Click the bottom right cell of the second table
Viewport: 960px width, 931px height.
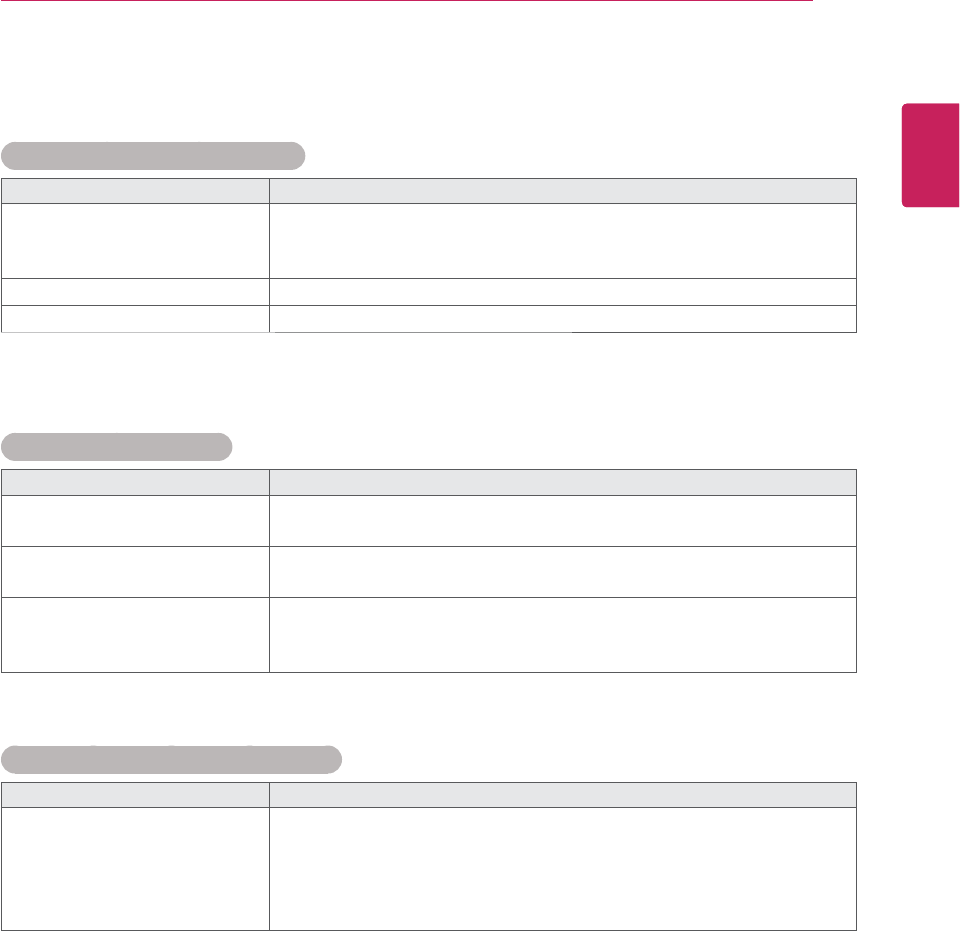(x=563, y=634)
